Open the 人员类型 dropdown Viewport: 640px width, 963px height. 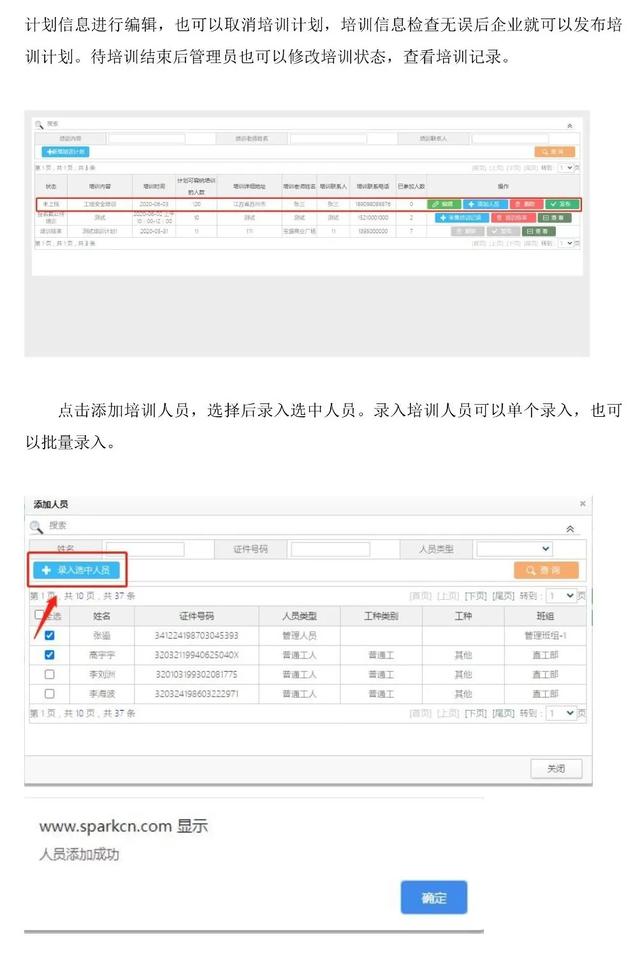click(x=515, y=549)
